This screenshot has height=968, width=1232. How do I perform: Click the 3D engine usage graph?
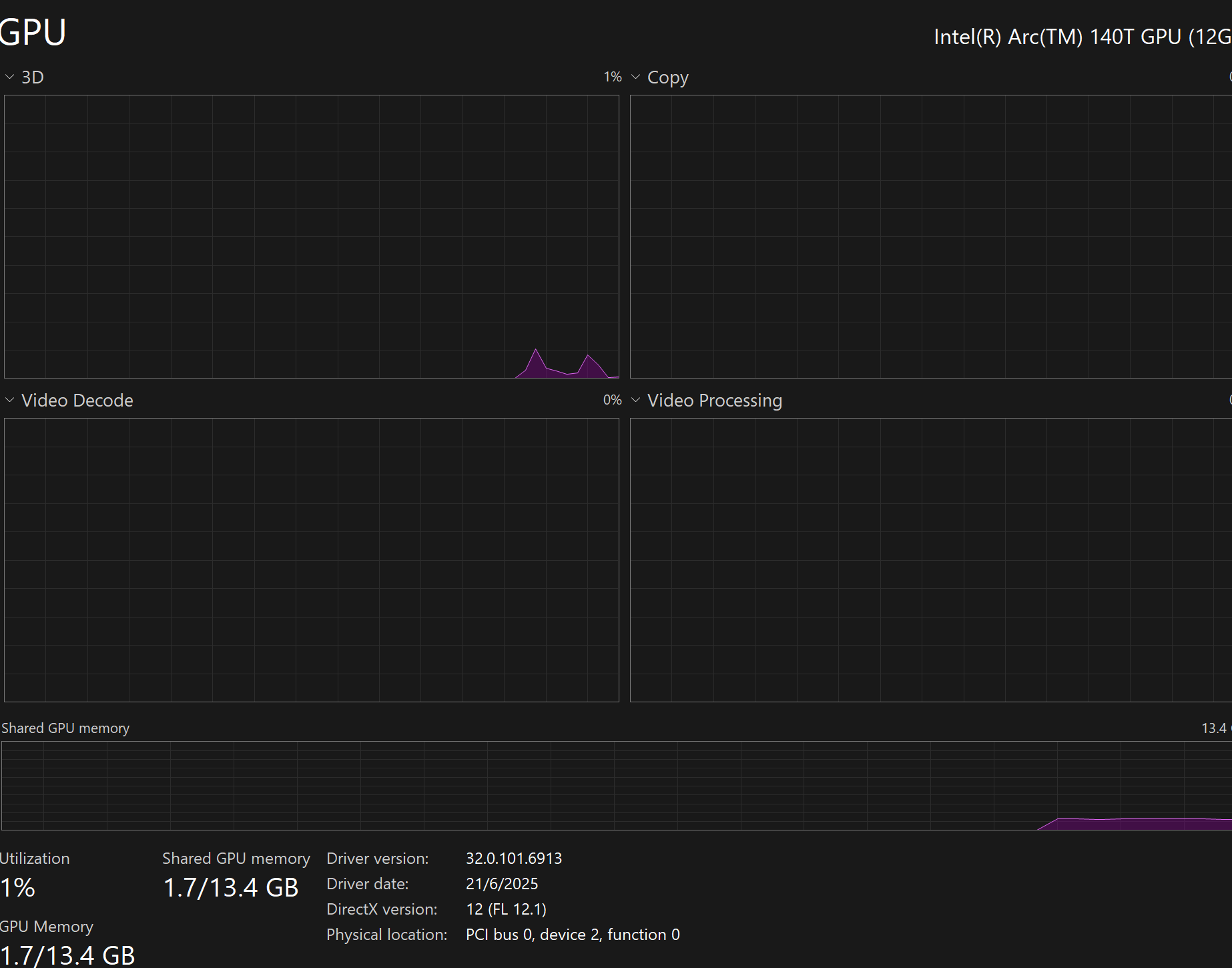[x=312, y=236]
